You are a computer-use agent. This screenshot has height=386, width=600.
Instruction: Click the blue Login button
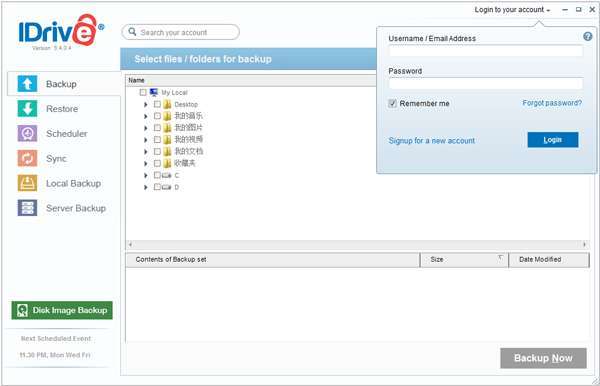(x=553, y=140)
